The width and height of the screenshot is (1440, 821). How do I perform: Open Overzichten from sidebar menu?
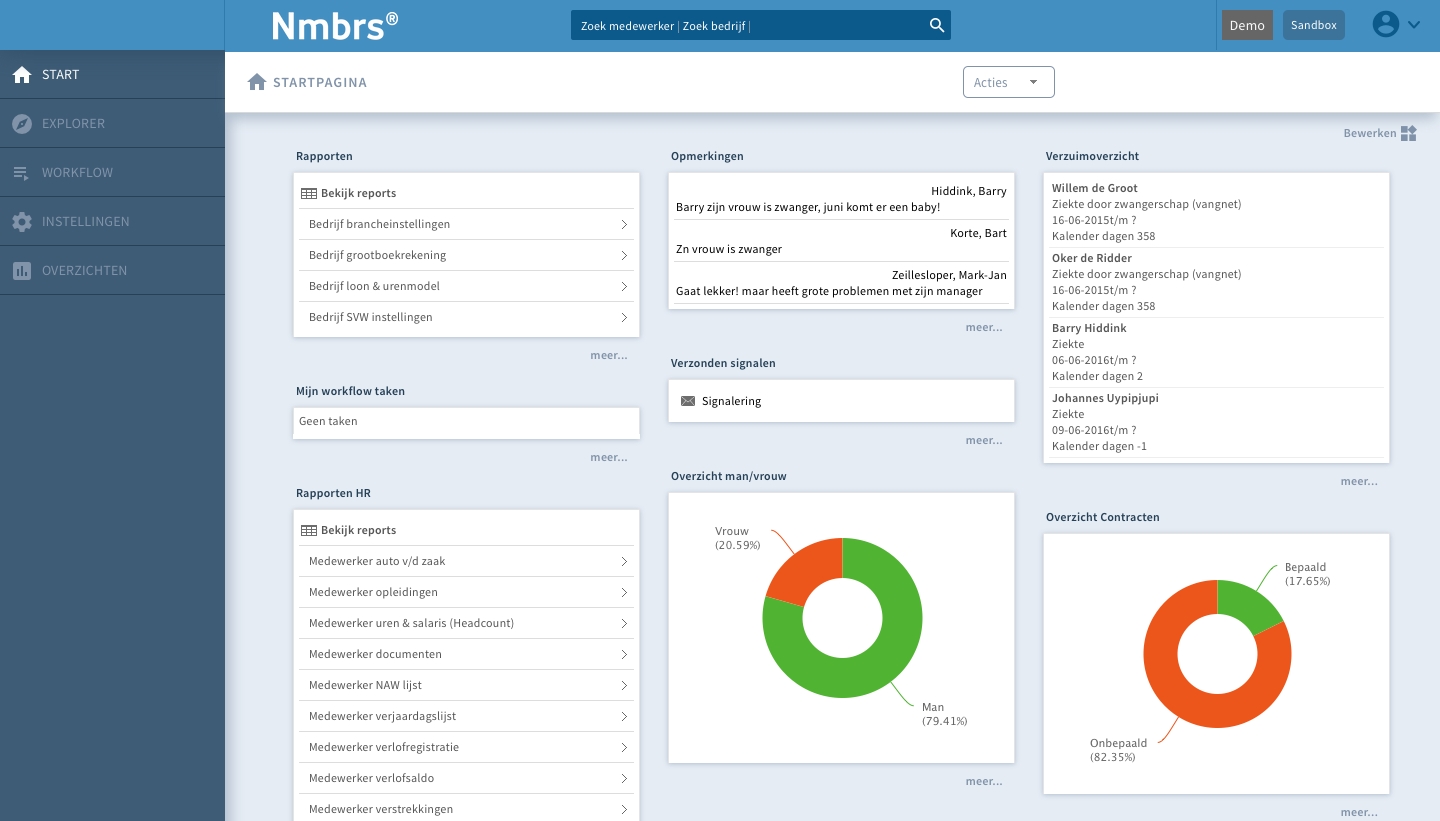tap(112, 270)
